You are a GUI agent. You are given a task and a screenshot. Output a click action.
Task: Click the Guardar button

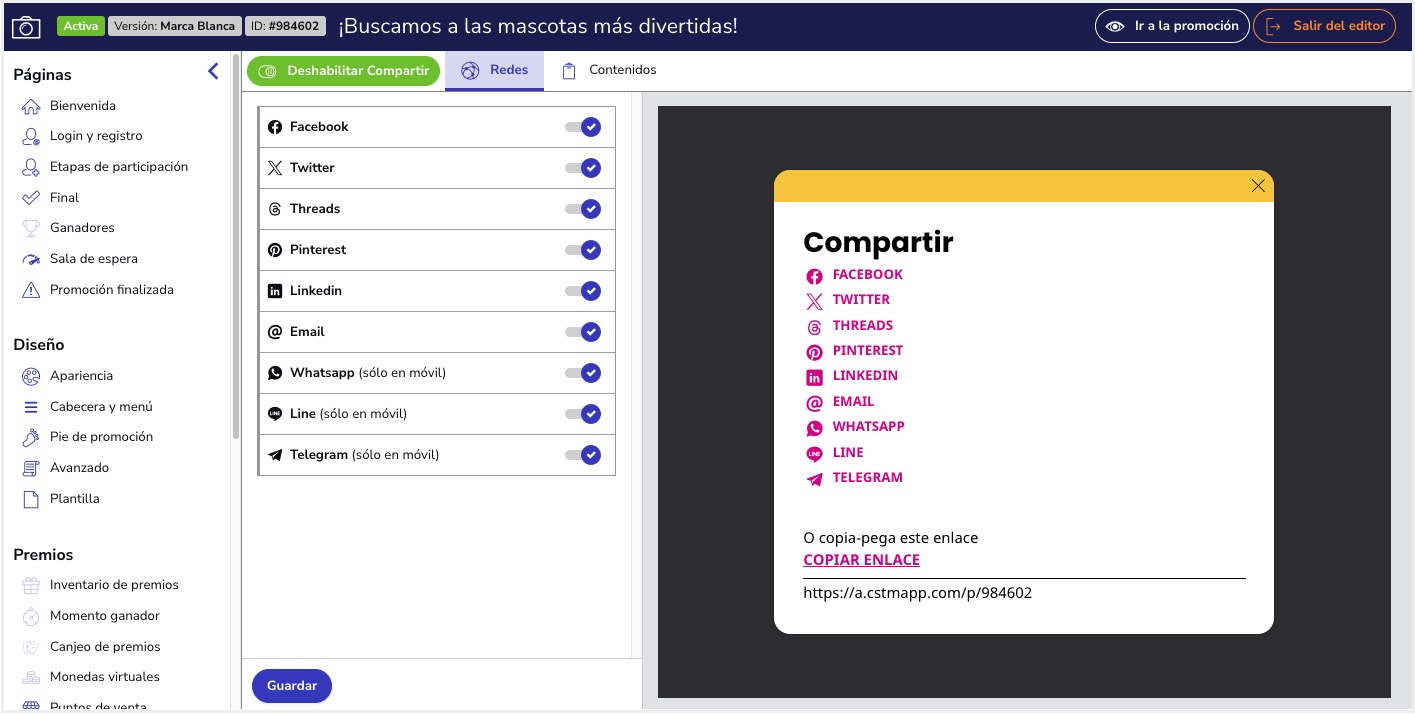(292, 686)
